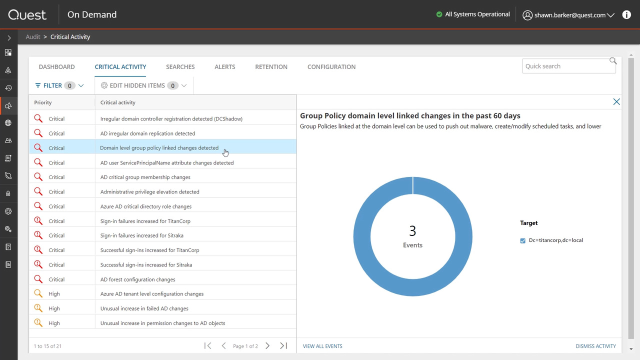
Task: Click the vertical scrollbar of main content
Action: 631,198
